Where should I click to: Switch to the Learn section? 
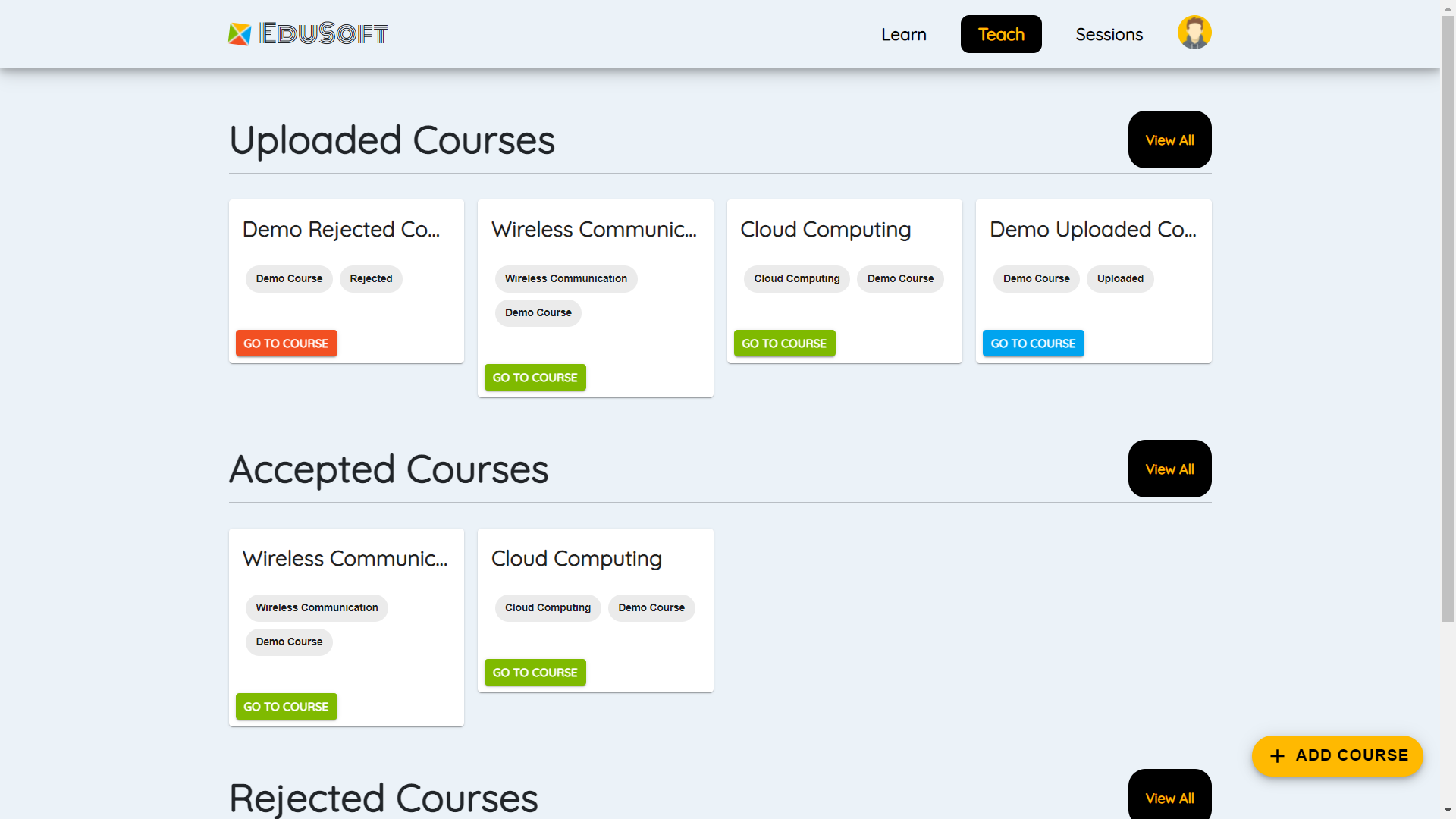tap(903, 34)
